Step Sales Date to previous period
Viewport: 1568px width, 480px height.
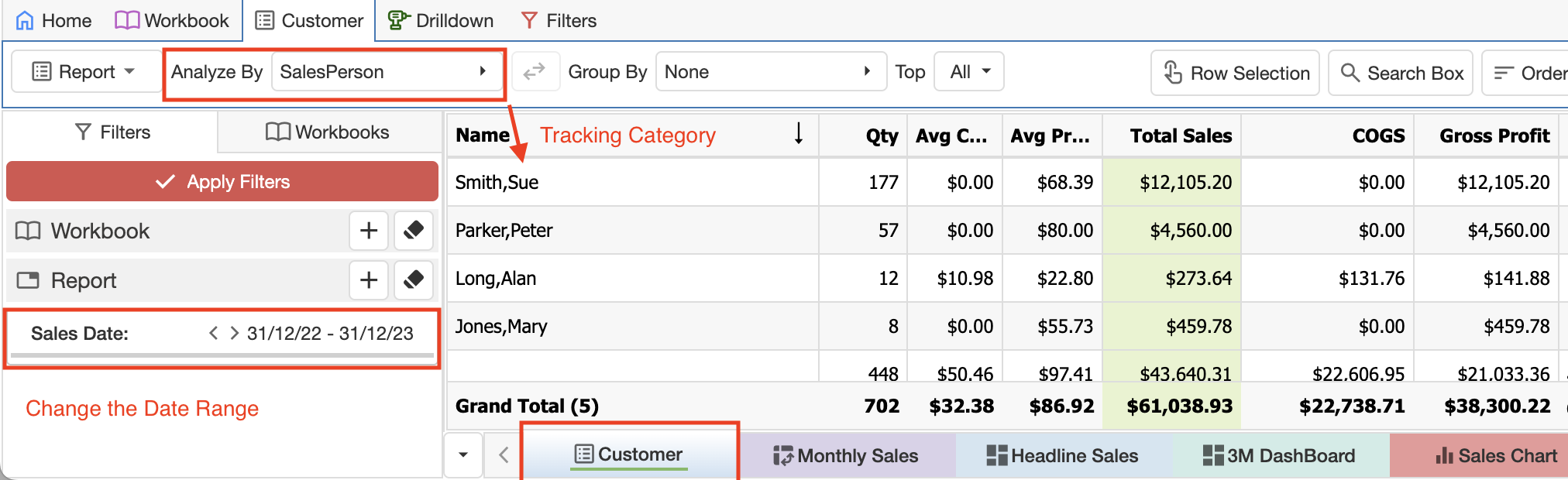coord(214,333)
